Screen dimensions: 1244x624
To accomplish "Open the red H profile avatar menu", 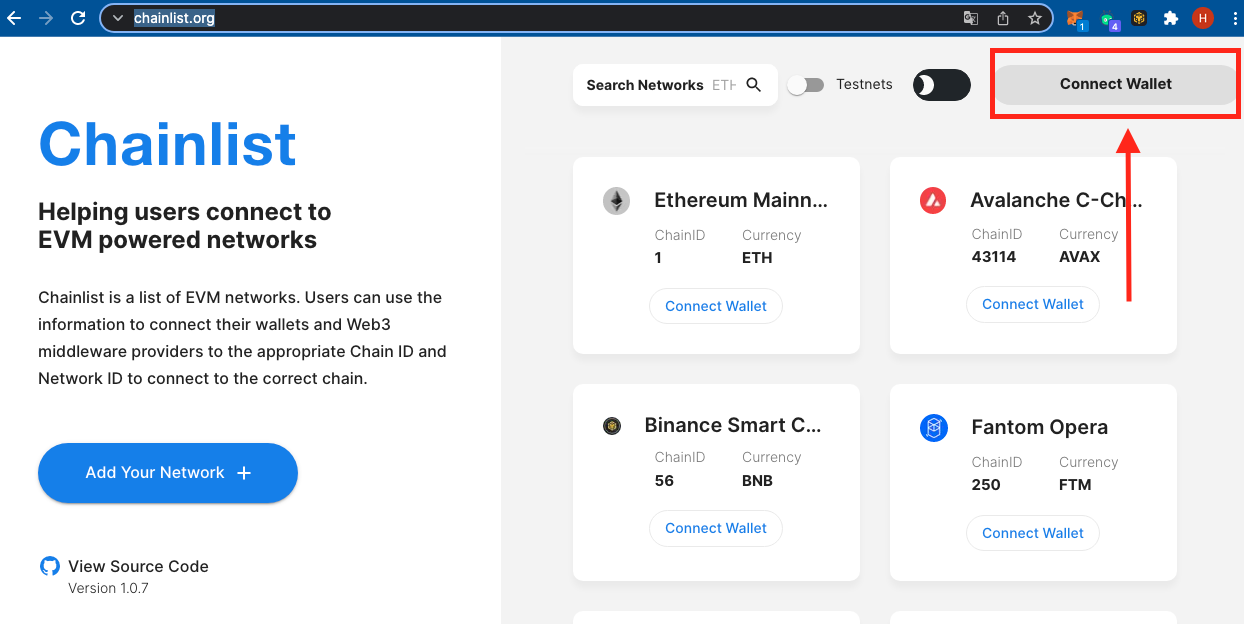I will pos(1202,18).
